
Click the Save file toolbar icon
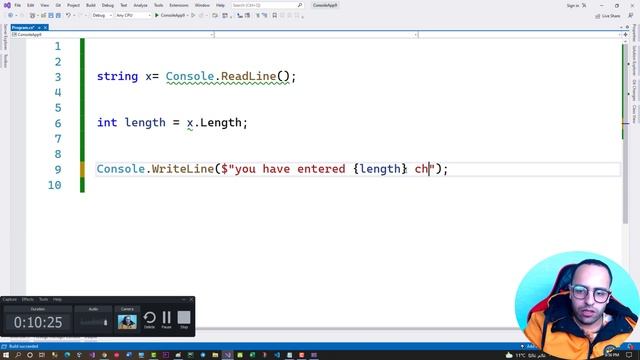[x=51, y=15]
